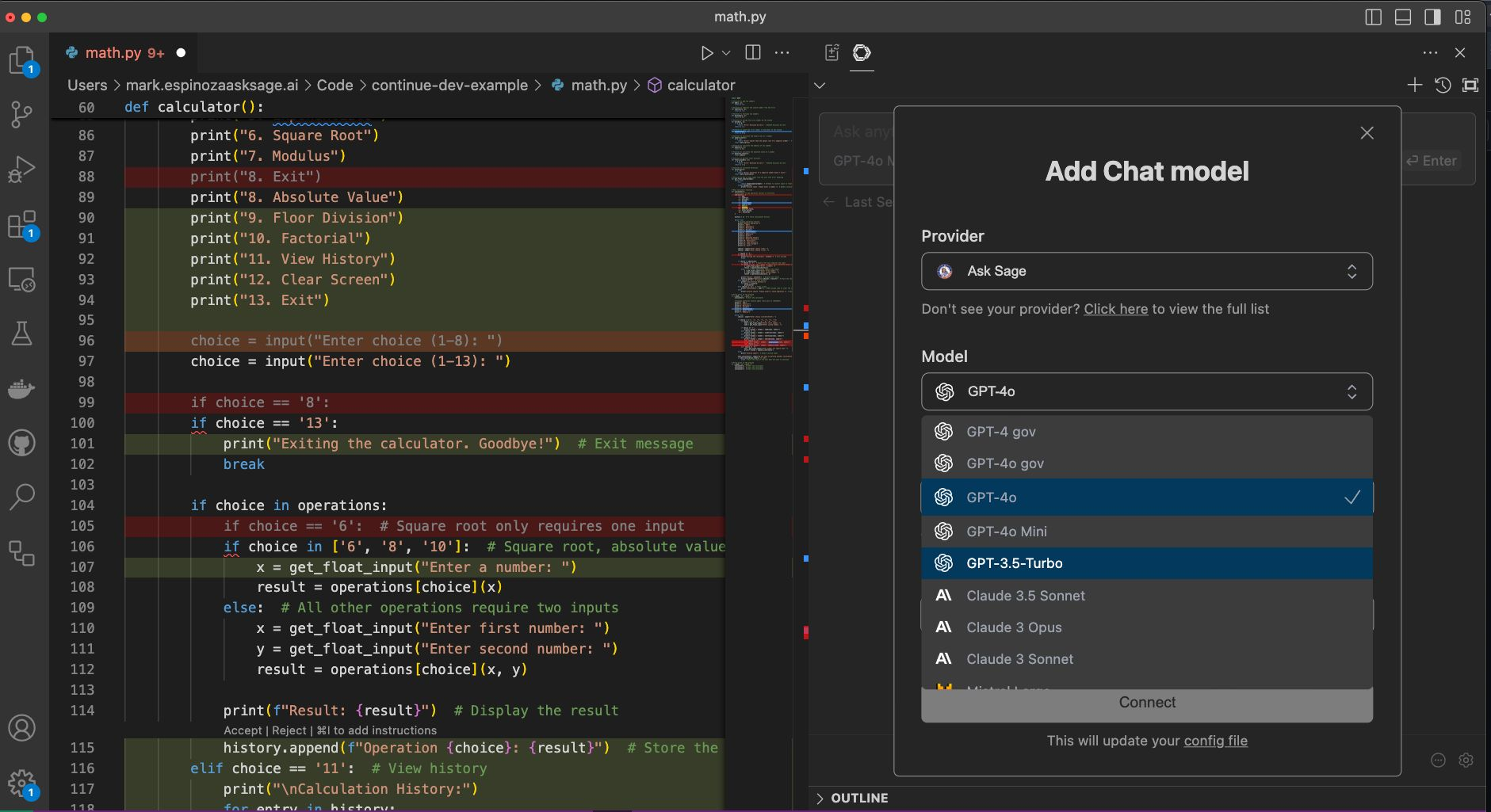Open chat settings gear at panel bottom
Image resolution: width=1491 pixels, height=812 pixels.
pos(1466,760)
